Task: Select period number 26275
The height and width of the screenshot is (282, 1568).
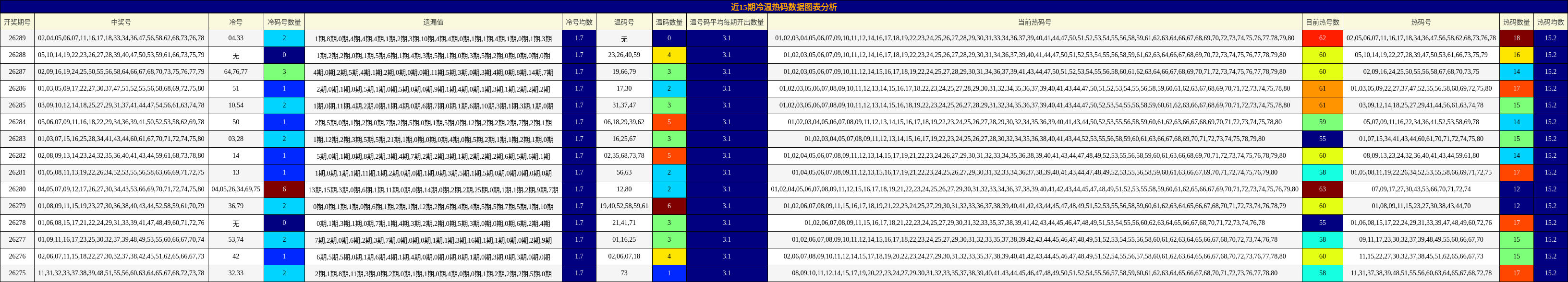Action: 17,273
